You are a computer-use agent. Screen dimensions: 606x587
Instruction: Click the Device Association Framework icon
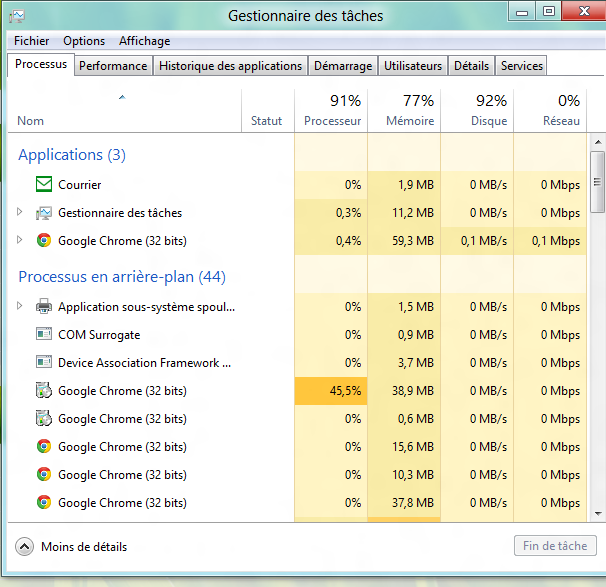pos(44,362)
